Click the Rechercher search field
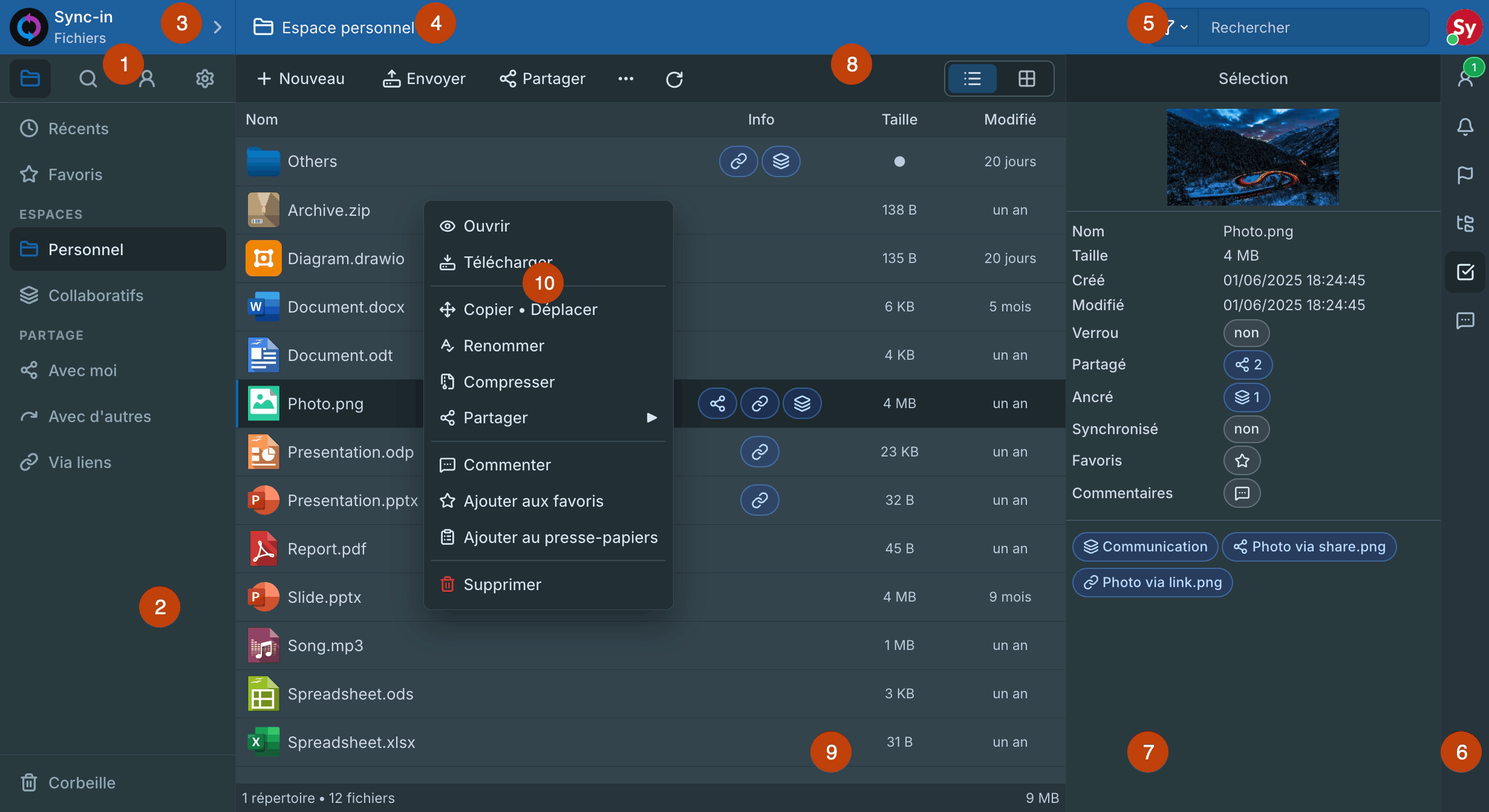Viewport: 1489px width, 812px height. [x=1313, y=27]
